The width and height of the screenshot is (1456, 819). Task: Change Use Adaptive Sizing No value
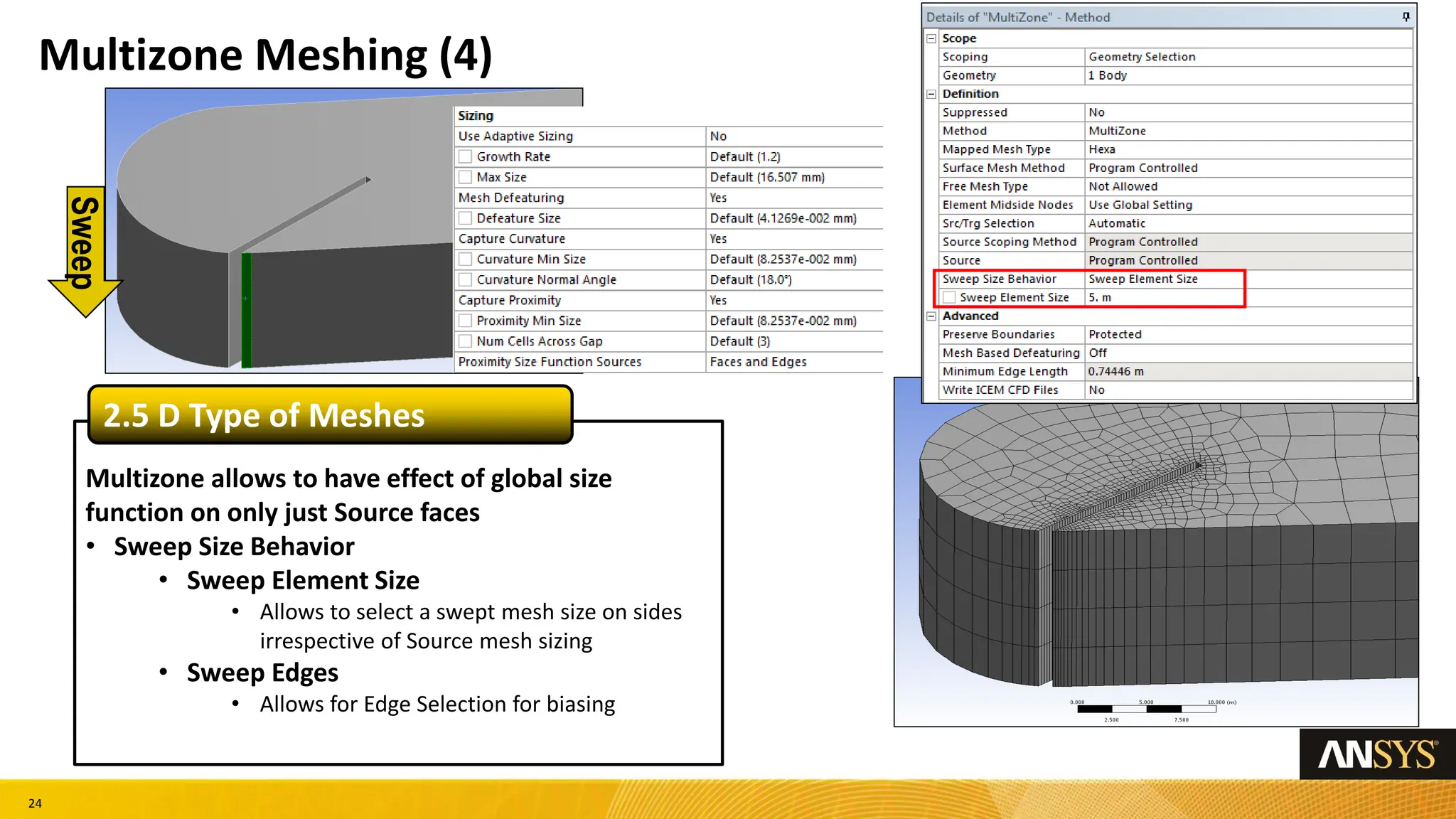(x=794, y=136)
